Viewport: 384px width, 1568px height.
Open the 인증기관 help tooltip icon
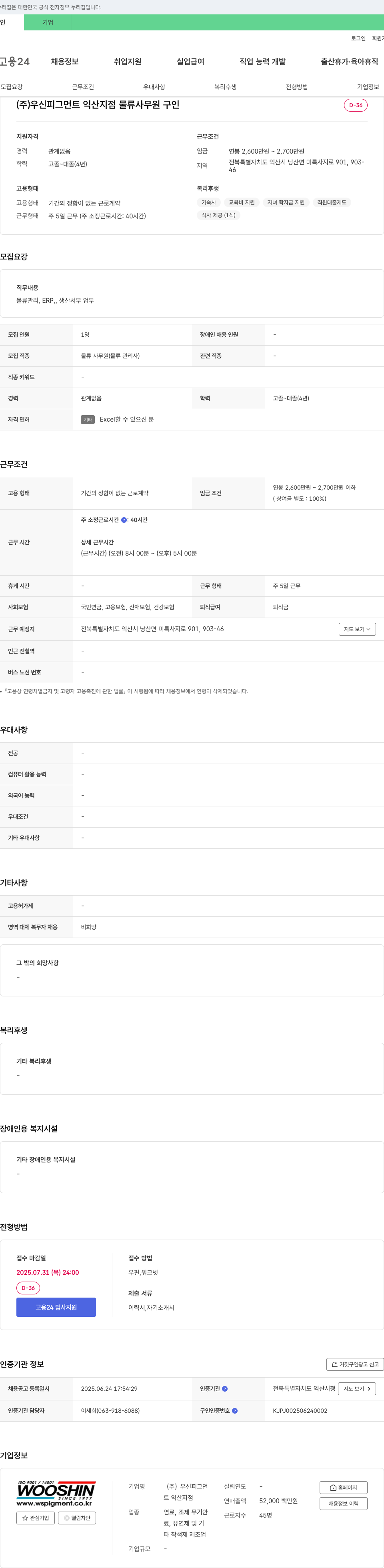tap(224, 1388)
